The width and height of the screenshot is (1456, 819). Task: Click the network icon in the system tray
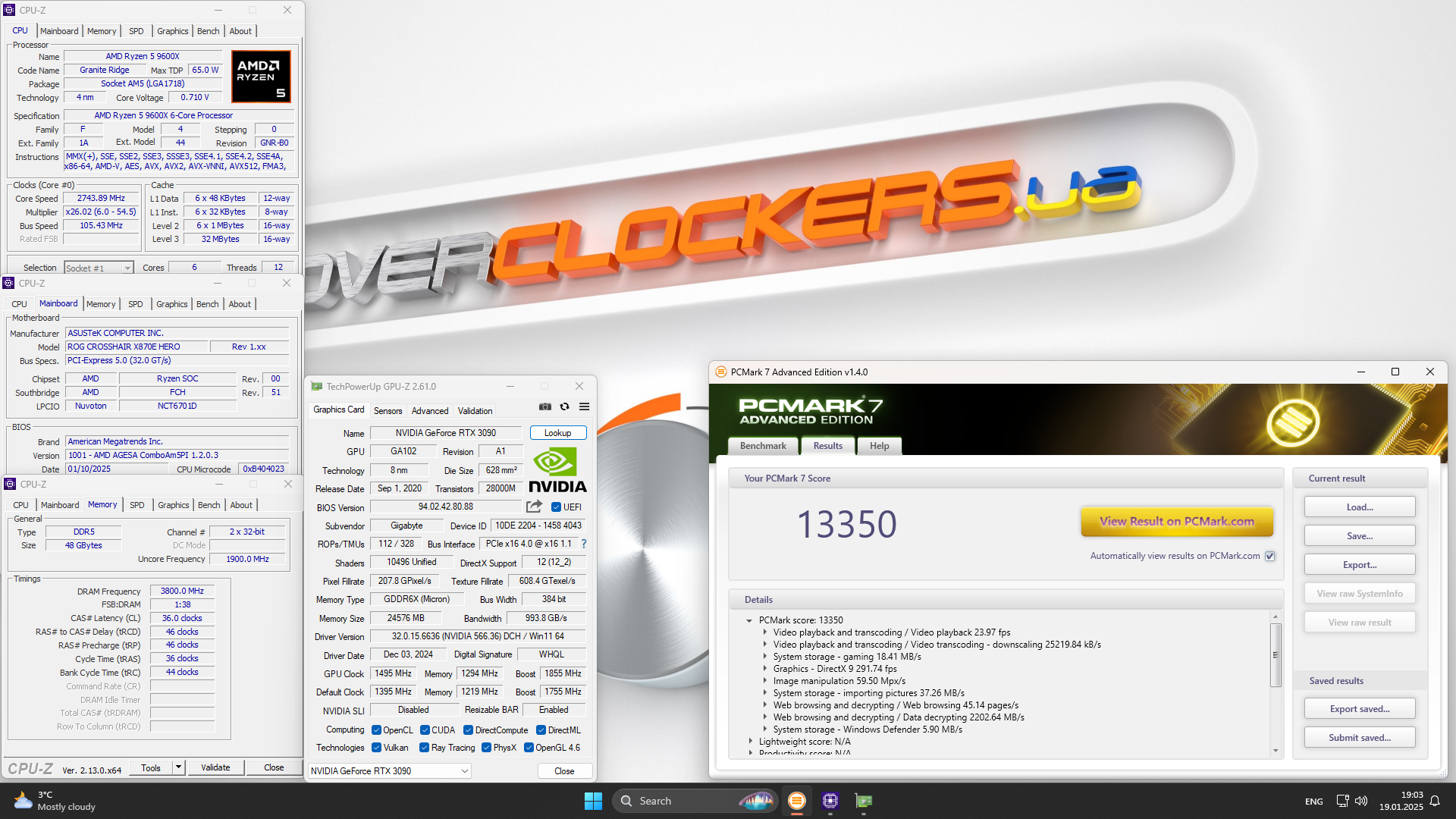point(1342,801)
